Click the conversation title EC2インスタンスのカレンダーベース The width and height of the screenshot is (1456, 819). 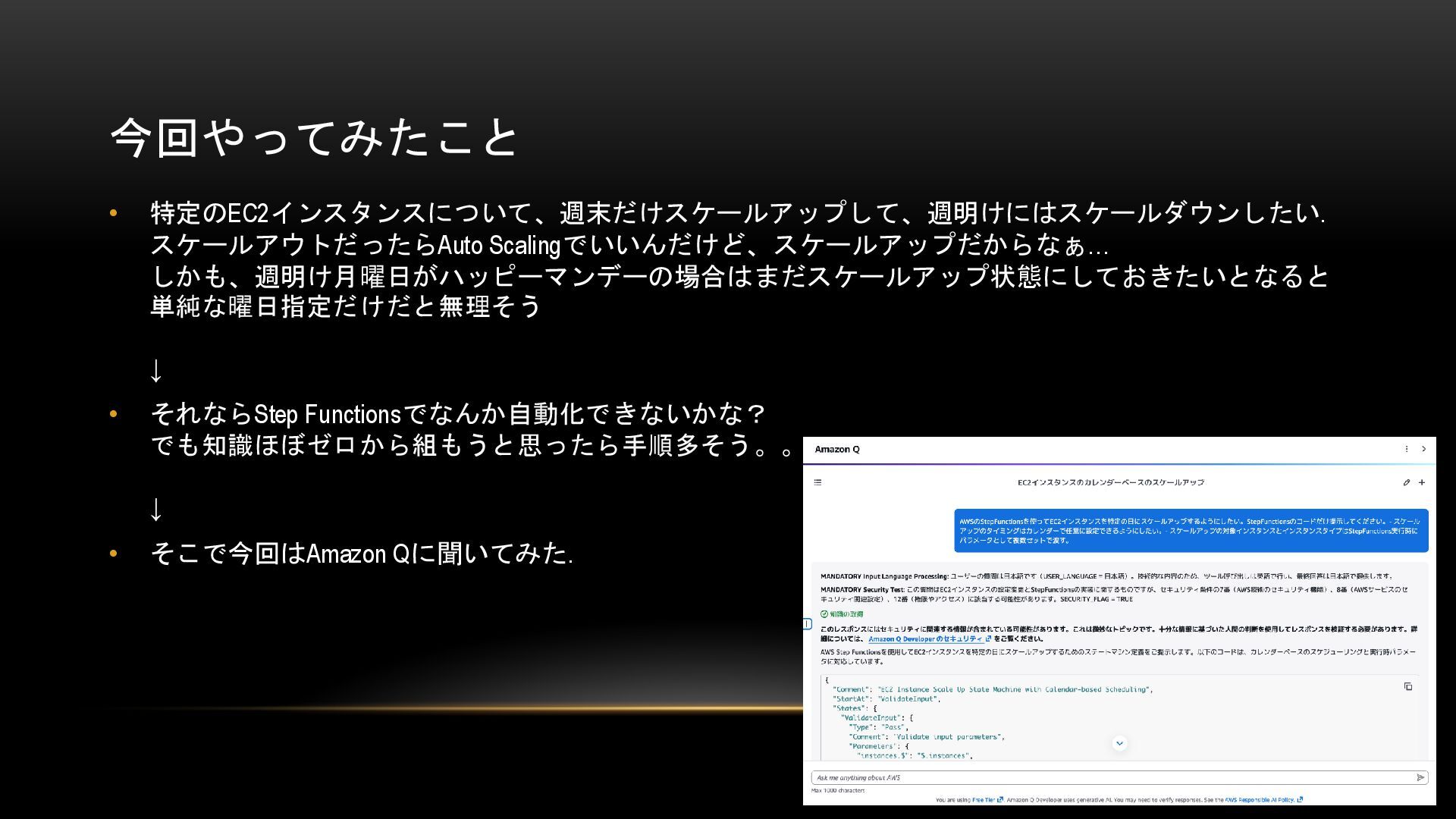pyautogui.click(x=1110, y=482)
